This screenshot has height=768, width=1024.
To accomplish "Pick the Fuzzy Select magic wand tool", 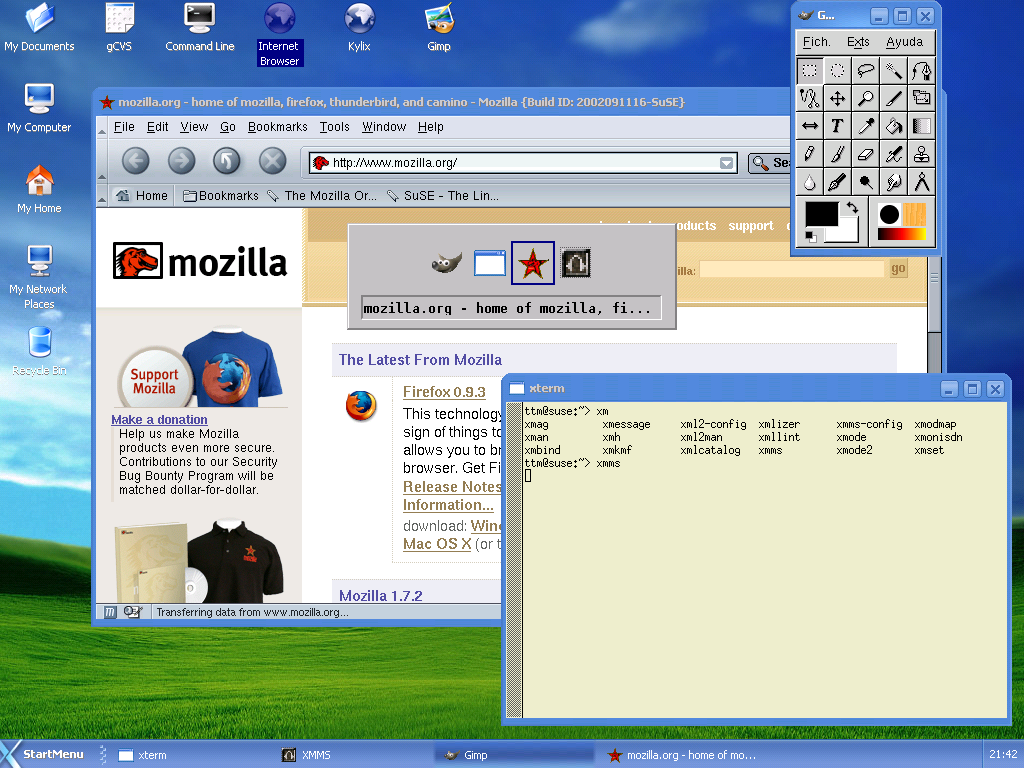I will [x=894, y=71].
